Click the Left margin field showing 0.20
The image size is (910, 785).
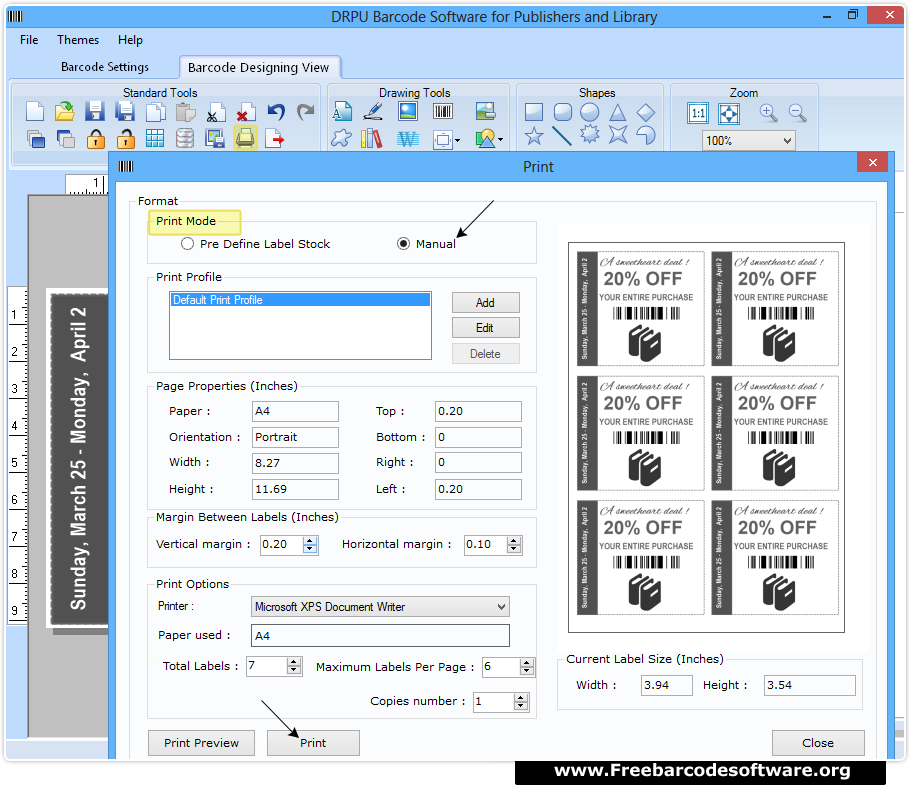pyautogui.click(x=478, y=489)
